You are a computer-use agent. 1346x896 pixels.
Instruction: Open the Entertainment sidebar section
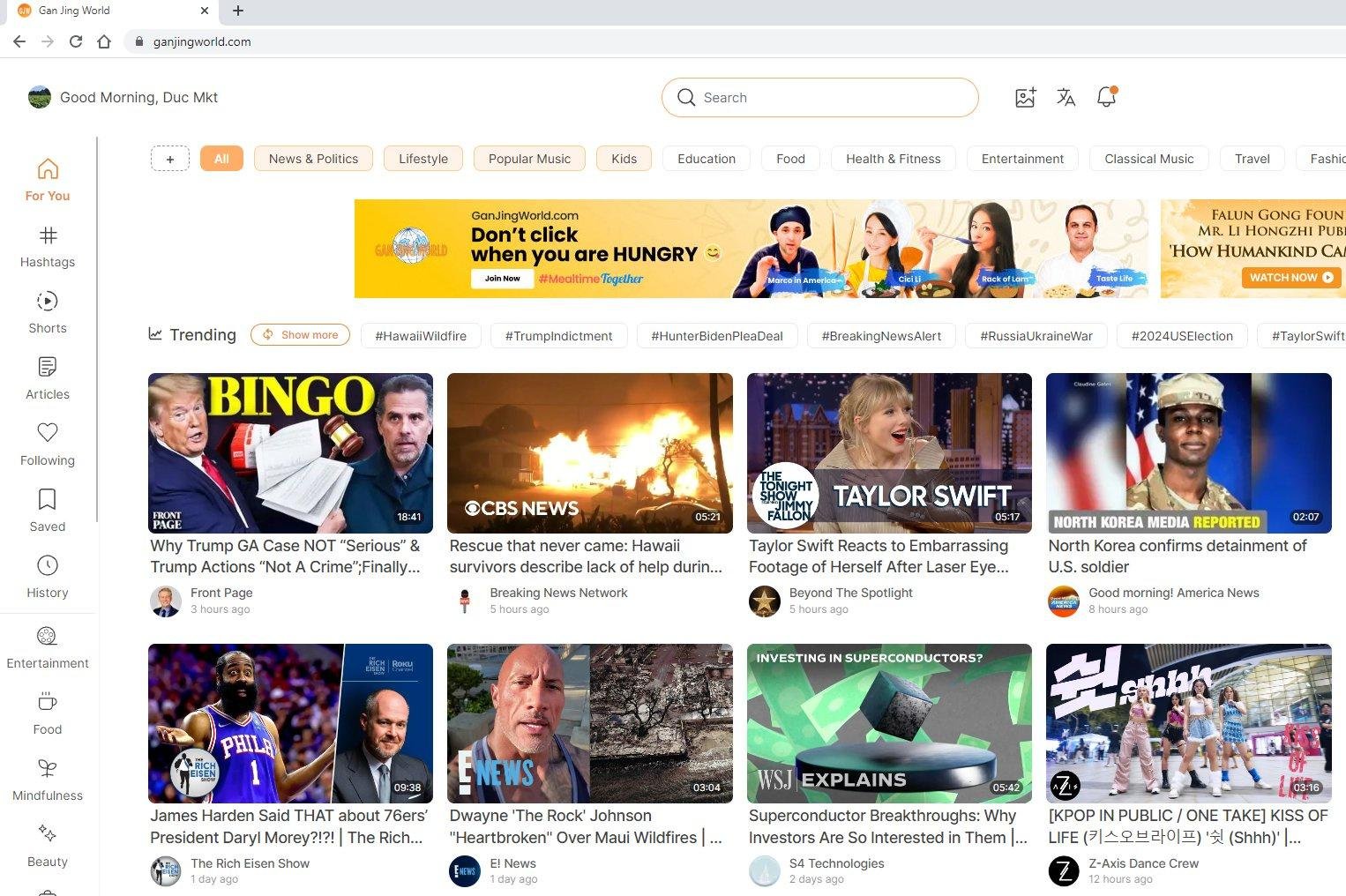(x=47, y=646)
